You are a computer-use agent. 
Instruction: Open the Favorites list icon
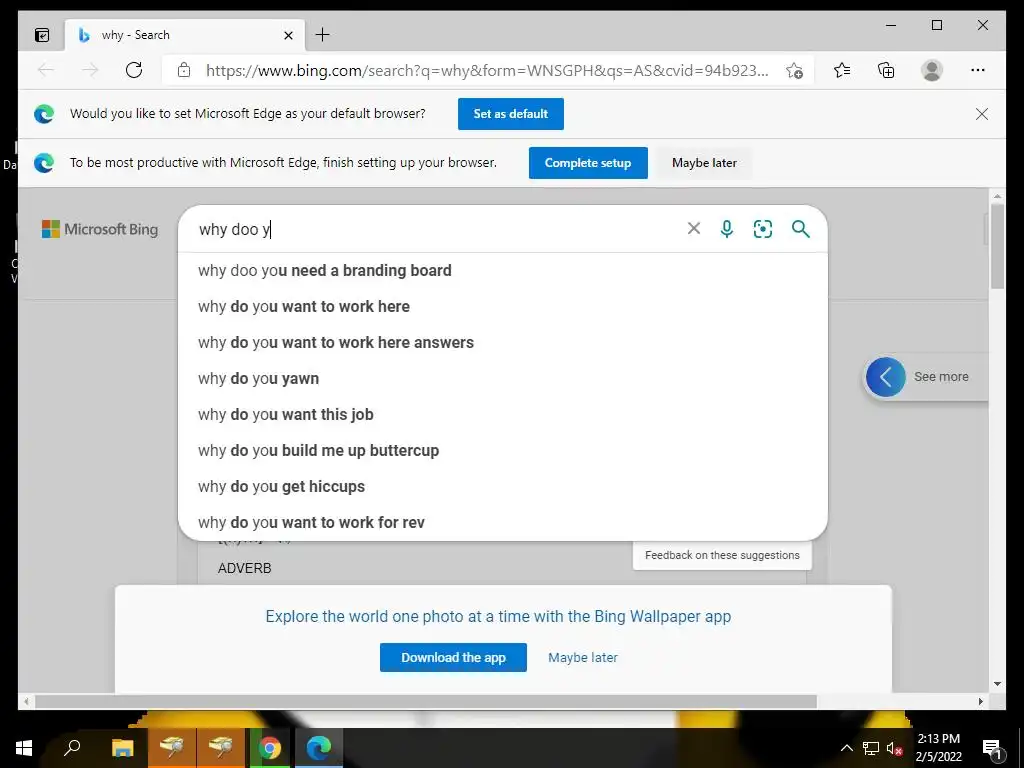(x=842, y=70)
